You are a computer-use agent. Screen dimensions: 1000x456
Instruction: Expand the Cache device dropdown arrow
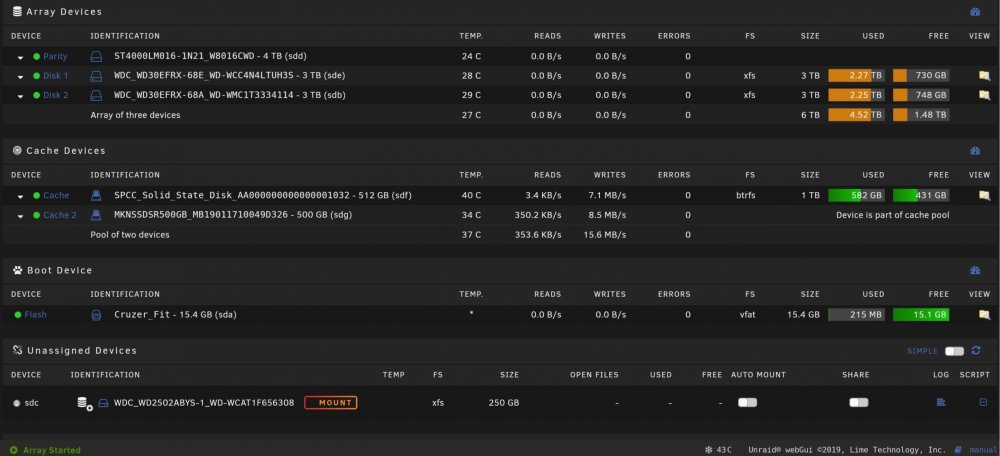[x=20, y=196]
